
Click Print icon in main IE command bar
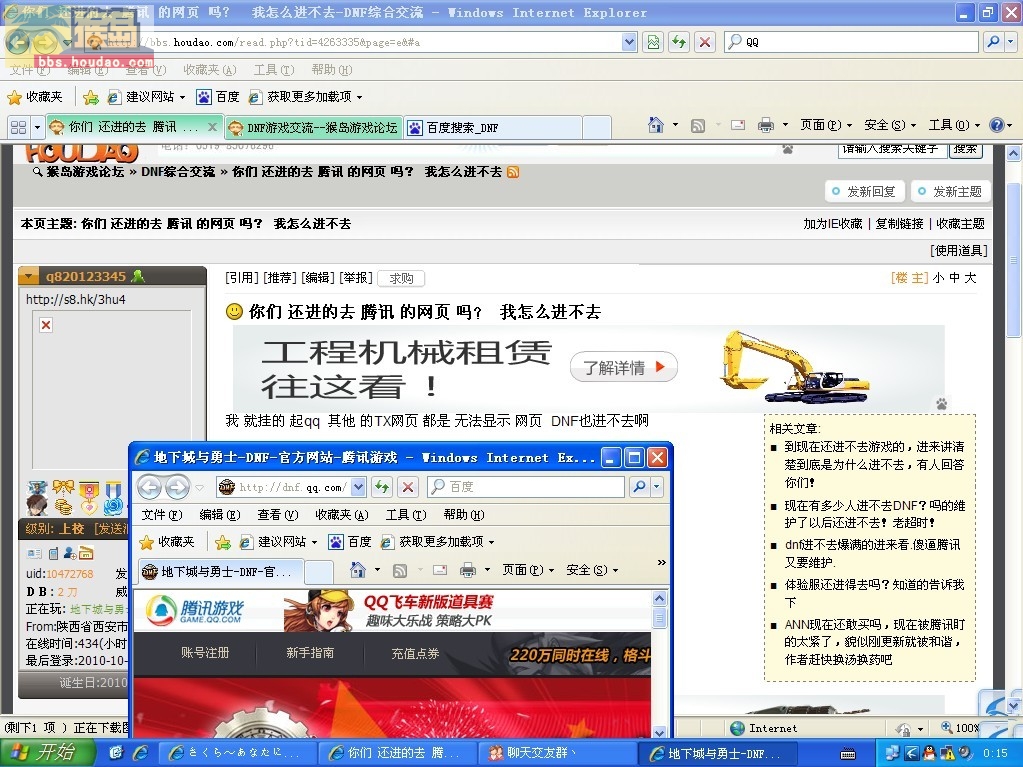[766, 125]
